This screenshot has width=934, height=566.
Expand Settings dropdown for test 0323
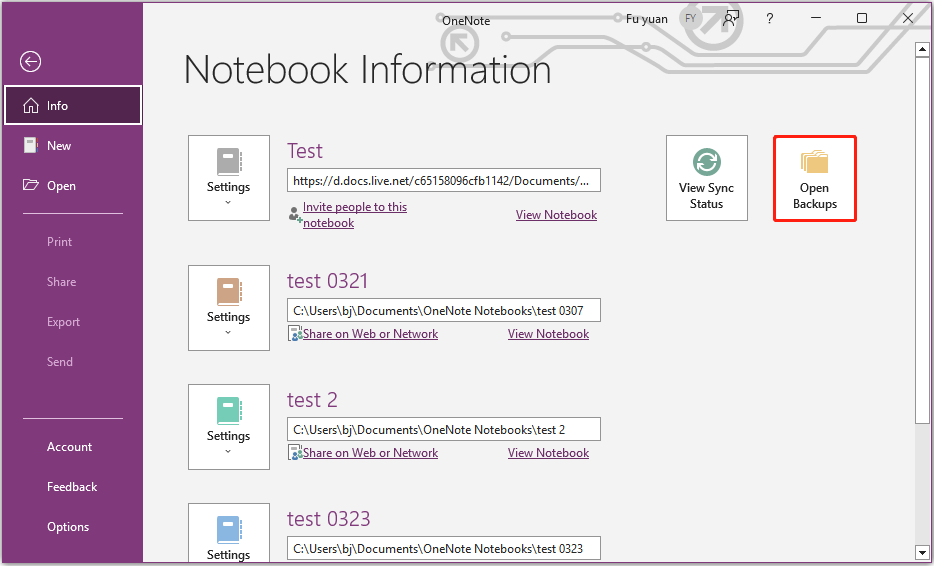[x=229, y=532]
